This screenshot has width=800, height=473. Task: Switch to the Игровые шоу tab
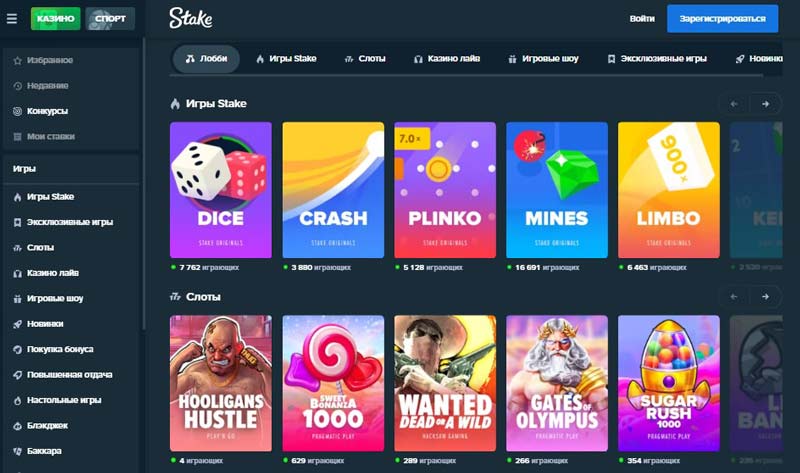click(543, 59)
